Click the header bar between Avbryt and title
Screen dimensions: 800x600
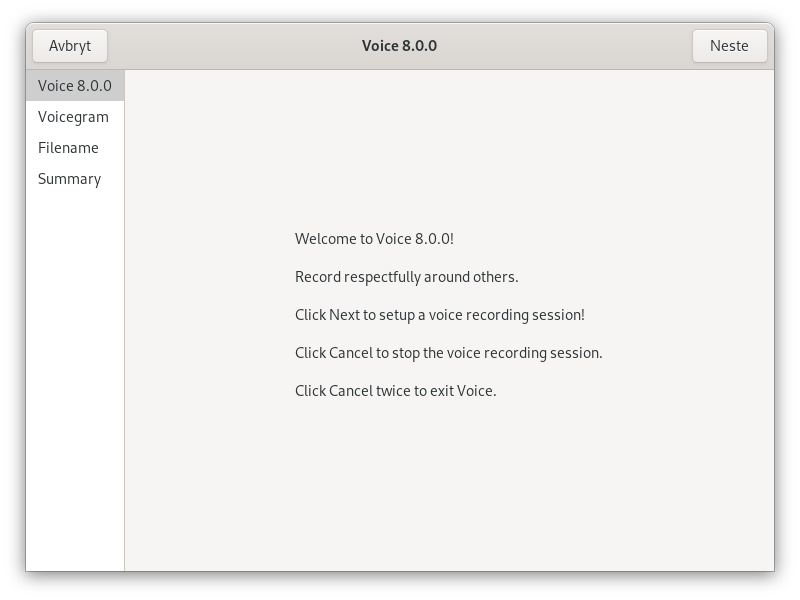click(234, 46)
